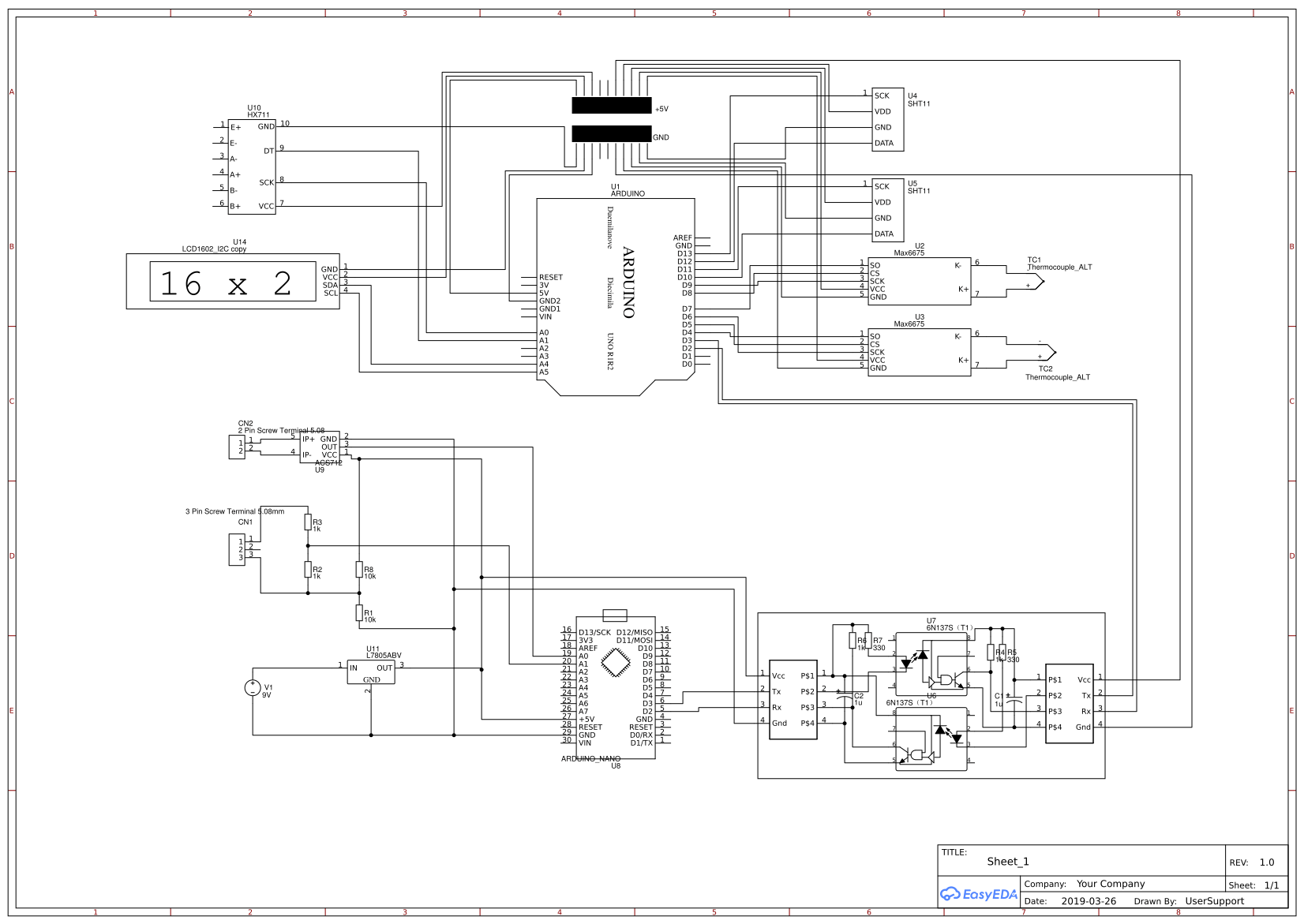Select the V1 9V voltage source symbol

point(253,688)
